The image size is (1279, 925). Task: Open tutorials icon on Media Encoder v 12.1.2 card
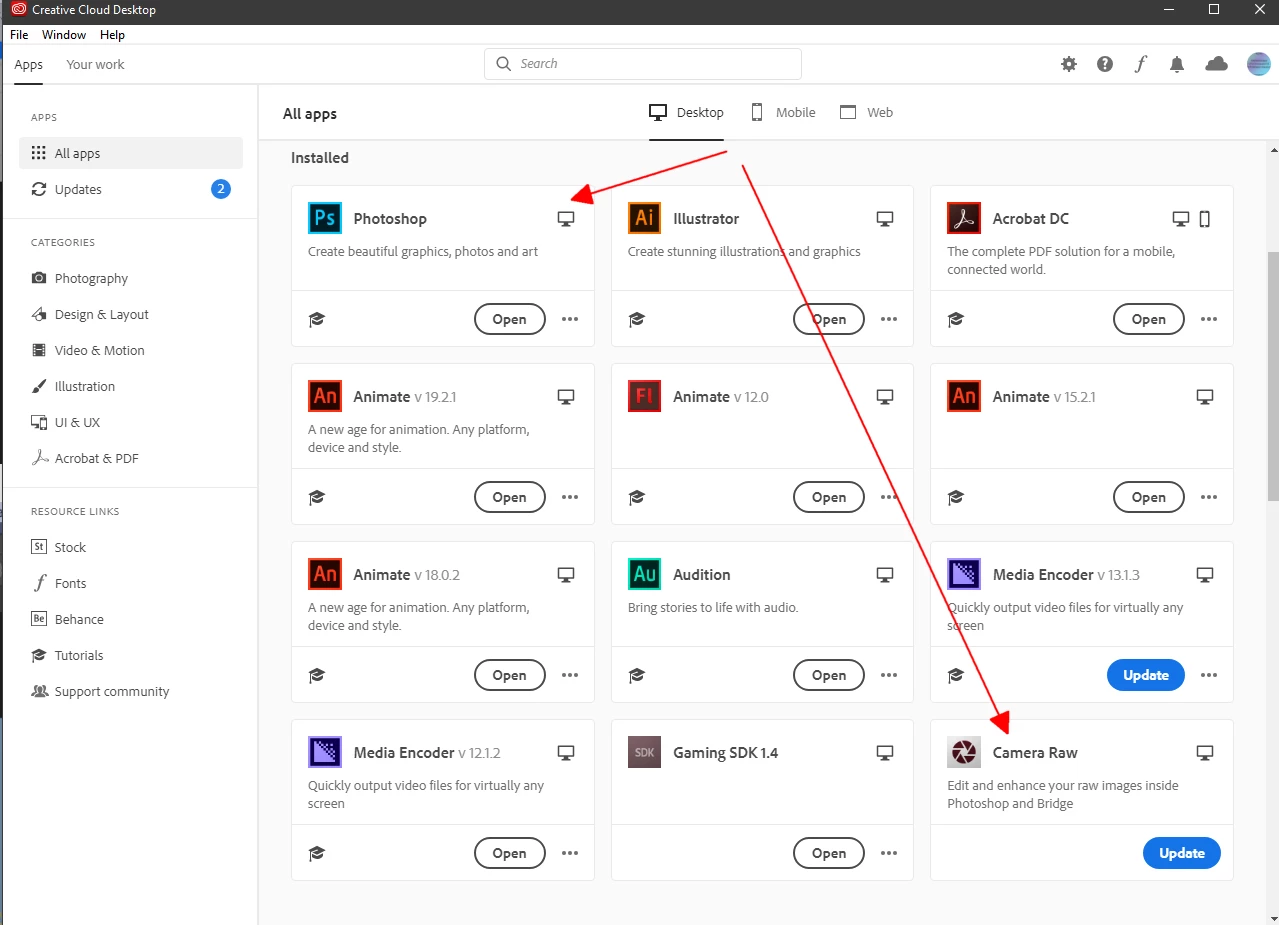click(317, 853)
